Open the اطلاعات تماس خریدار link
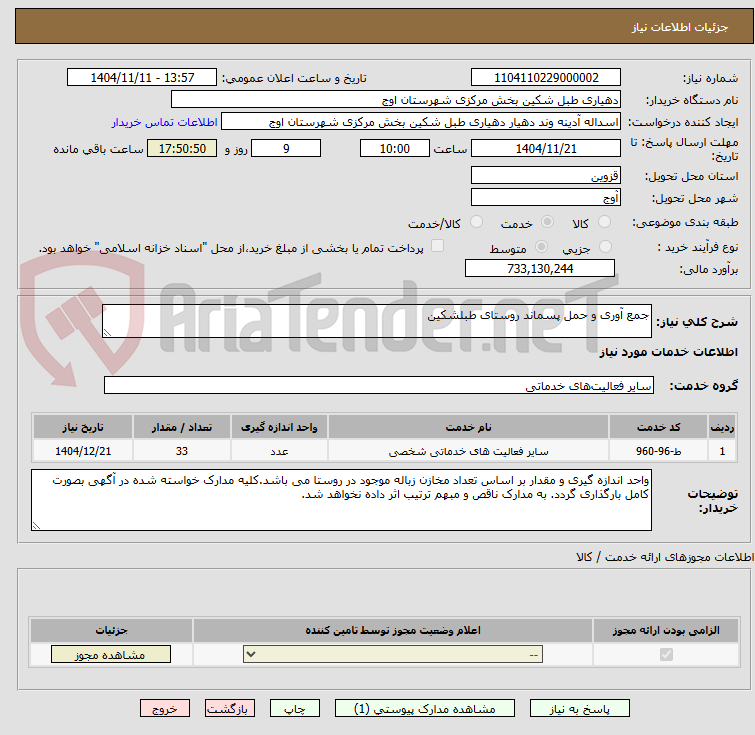This screenshot has height=735, width=755. (165, 122)
